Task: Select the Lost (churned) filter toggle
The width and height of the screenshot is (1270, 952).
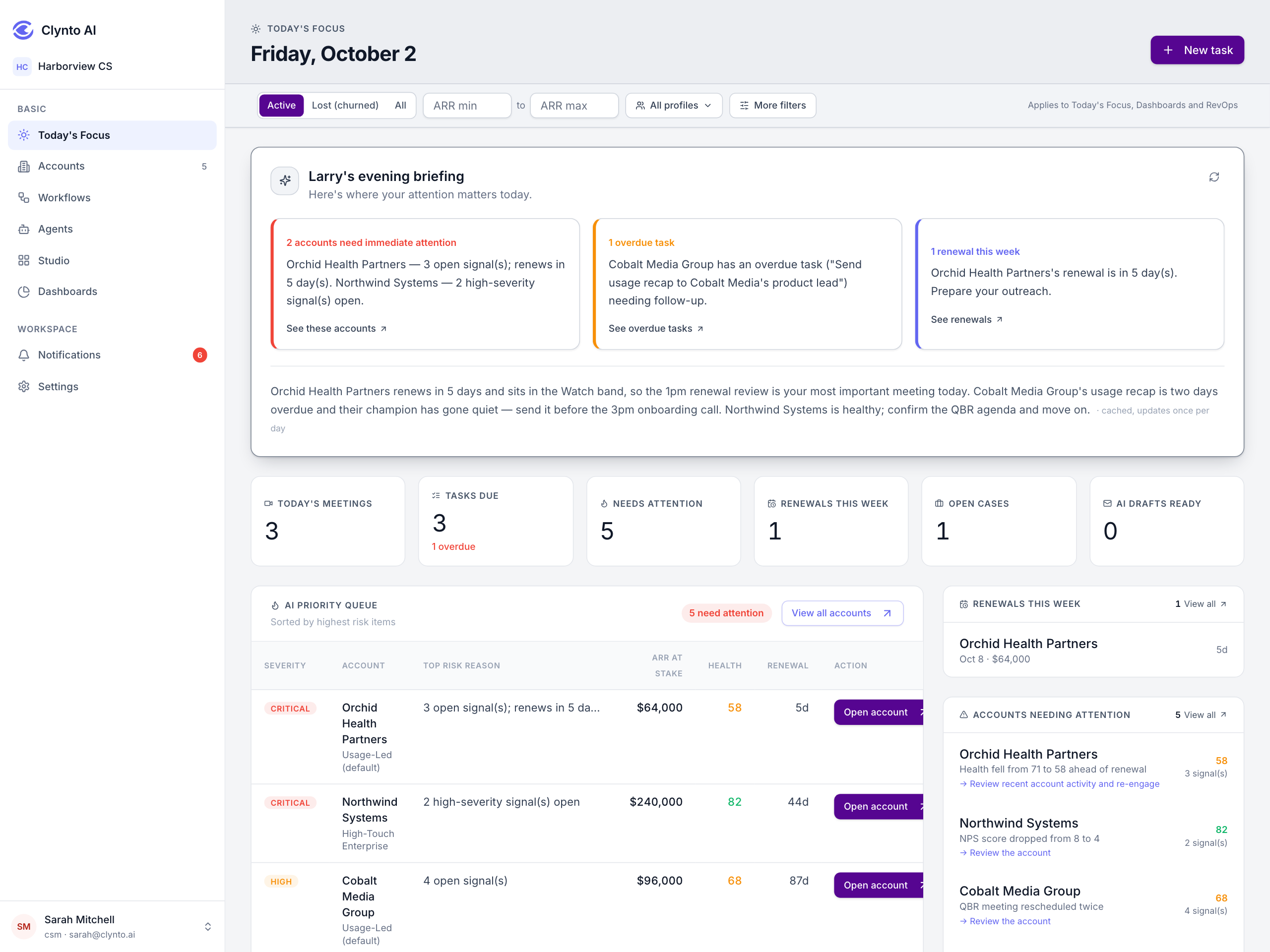Action: pyautogui.click(x=345, y=106)
